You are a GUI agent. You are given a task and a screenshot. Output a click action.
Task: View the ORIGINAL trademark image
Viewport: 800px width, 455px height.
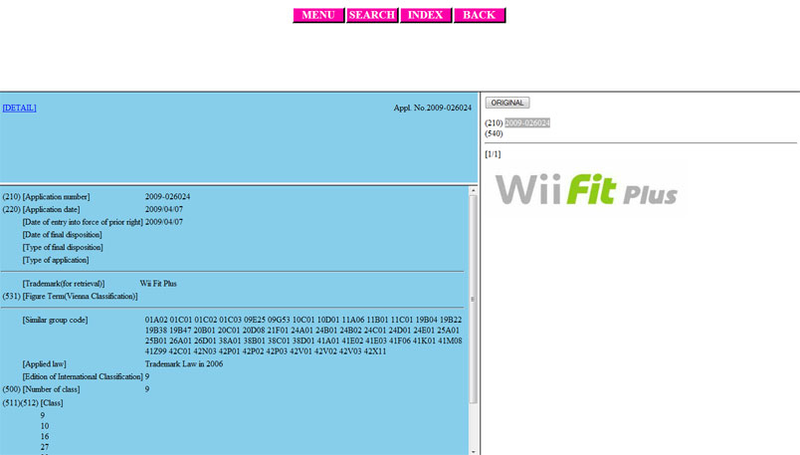[x=507, y=103]
